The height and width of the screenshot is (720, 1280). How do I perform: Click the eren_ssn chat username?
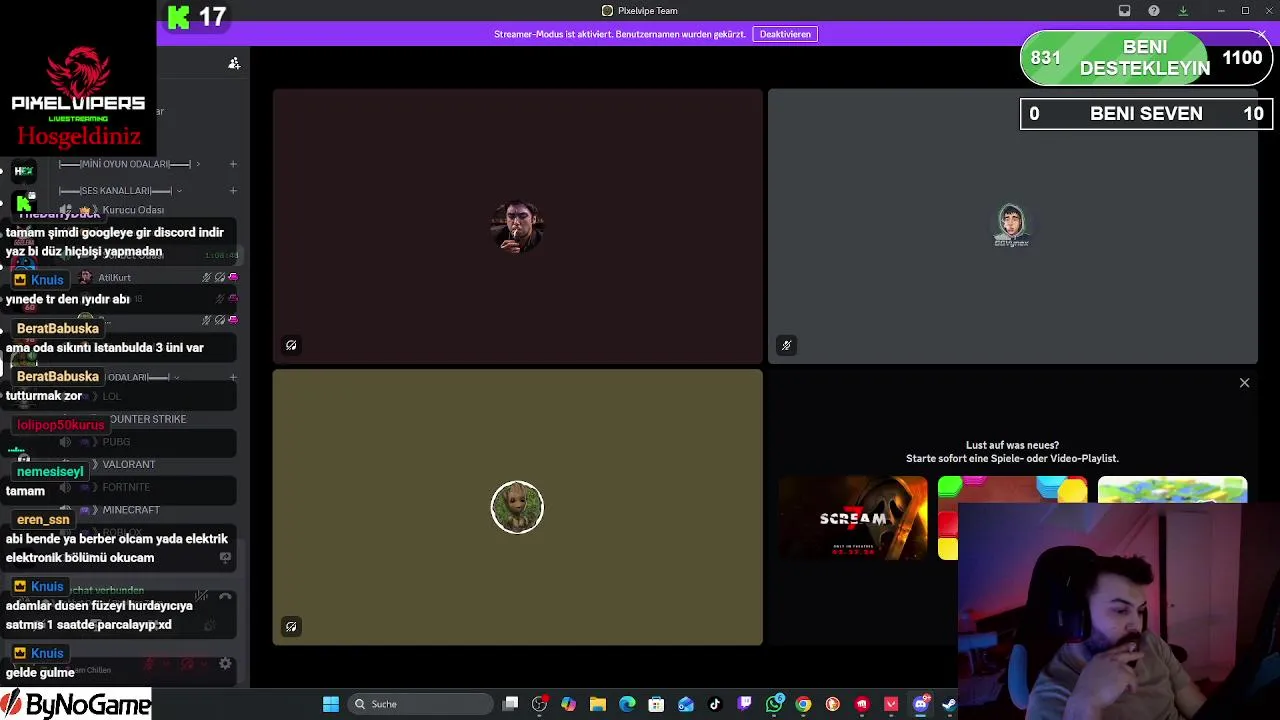[x=43, y=520]
